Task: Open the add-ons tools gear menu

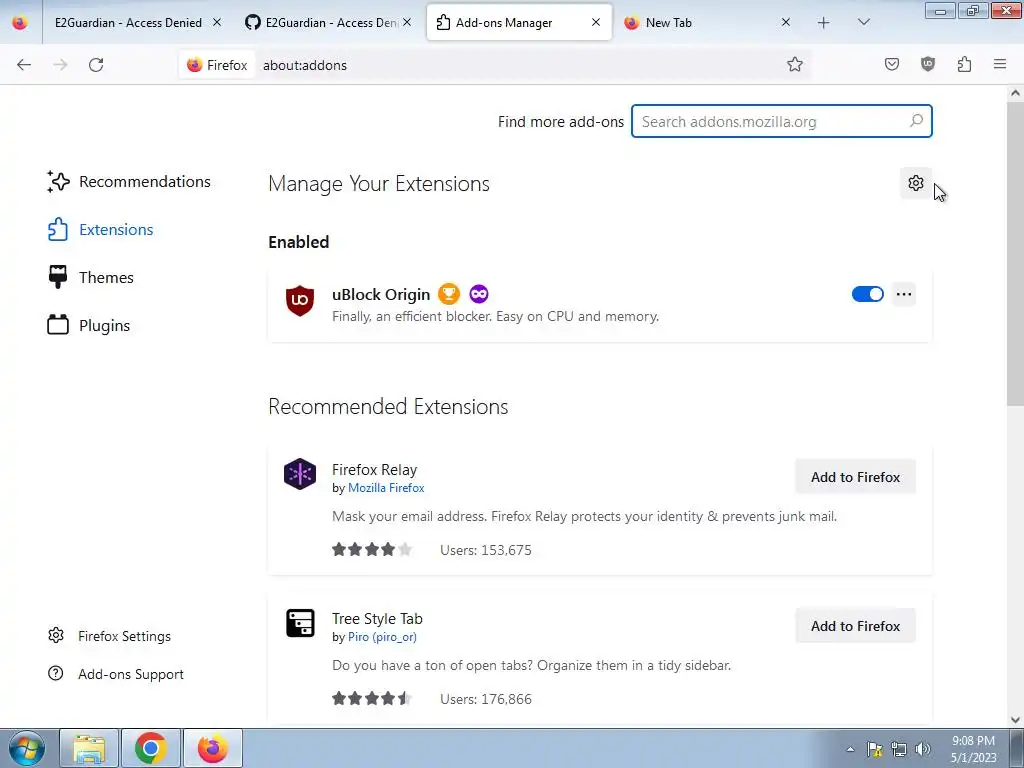Action: click(x=916, y=183)
